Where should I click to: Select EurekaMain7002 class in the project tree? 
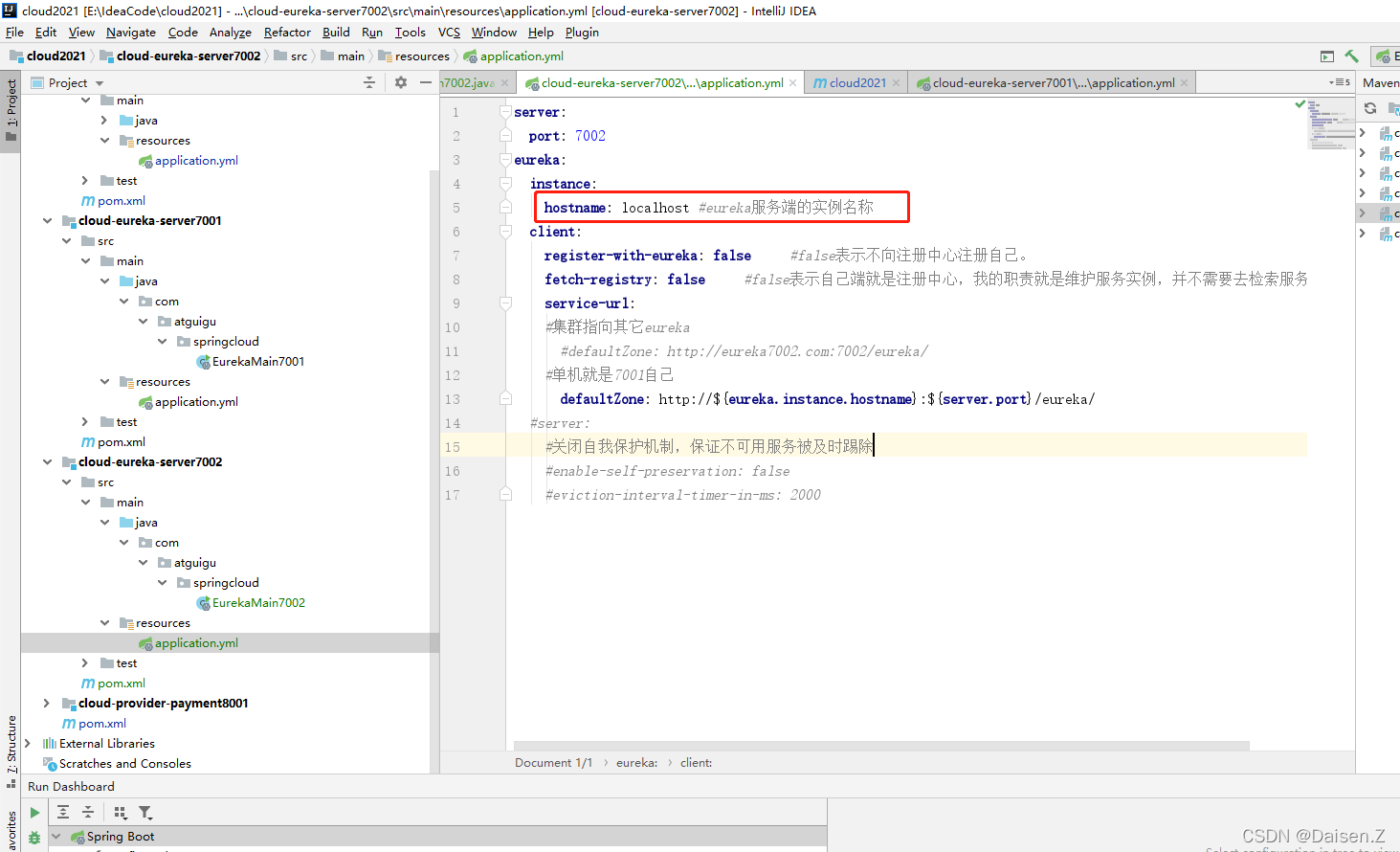pyautogui.click(x=250, y=603)
